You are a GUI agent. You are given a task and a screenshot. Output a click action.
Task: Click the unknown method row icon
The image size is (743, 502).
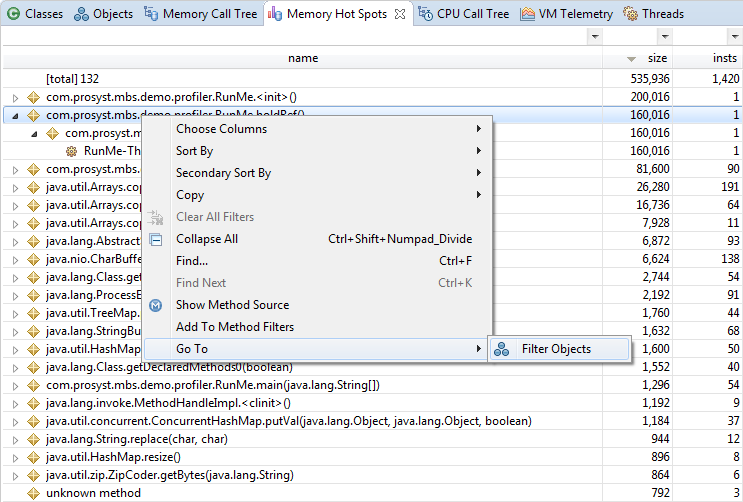pyautogui.click(x=32, y=493)
